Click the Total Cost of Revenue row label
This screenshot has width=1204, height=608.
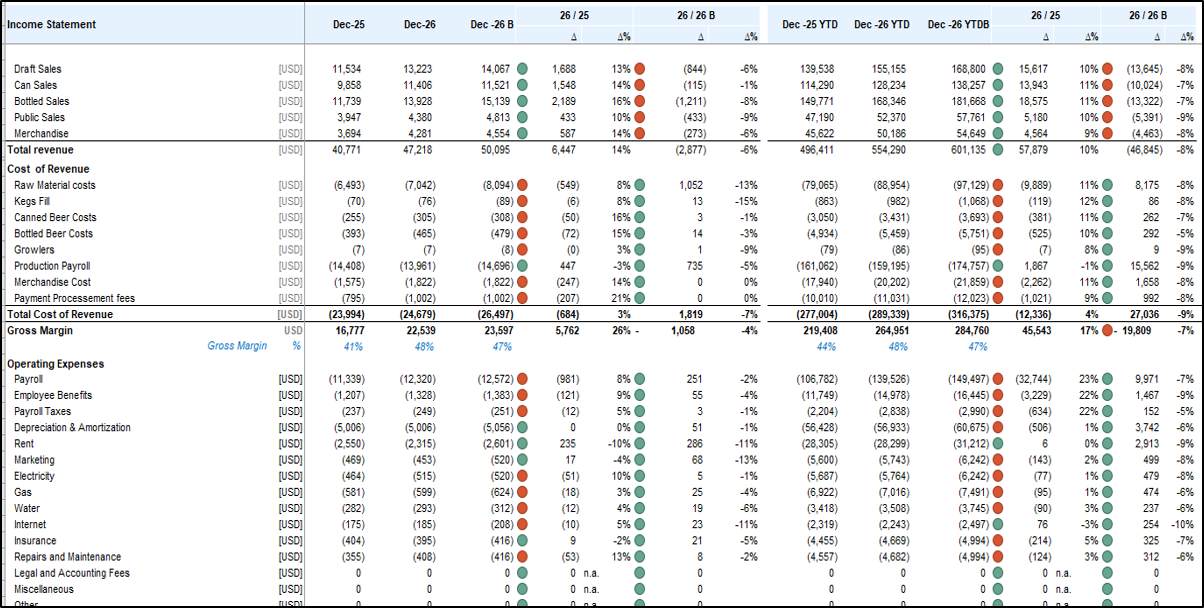(60, 314)
